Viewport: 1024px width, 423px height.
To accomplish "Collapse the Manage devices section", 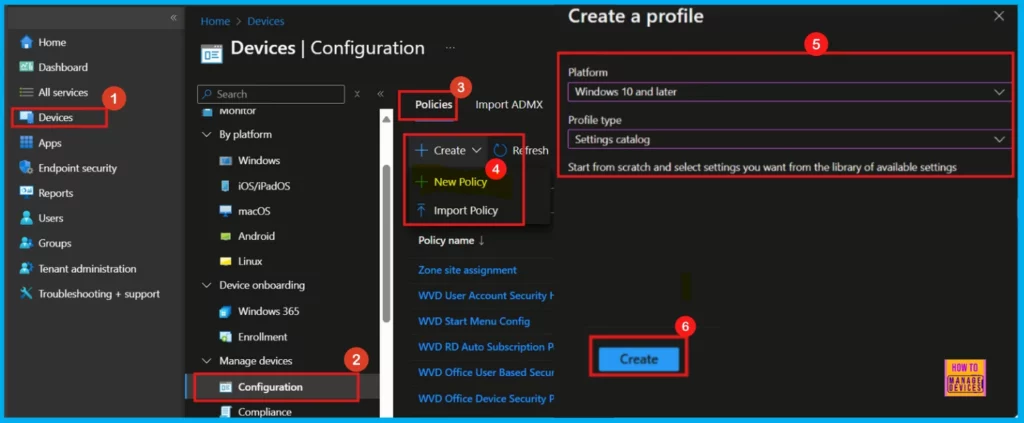I will click(206, 361).
